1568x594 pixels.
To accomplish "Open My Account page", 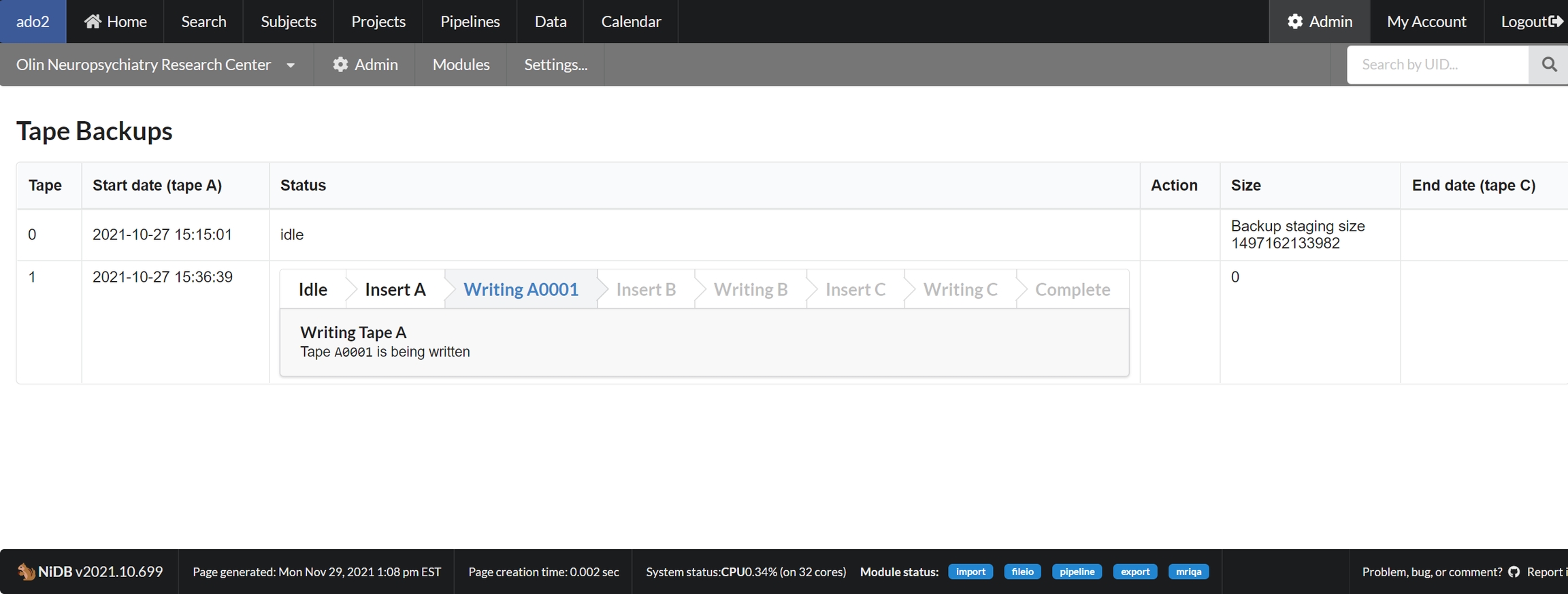I will tap(1426, 22).
